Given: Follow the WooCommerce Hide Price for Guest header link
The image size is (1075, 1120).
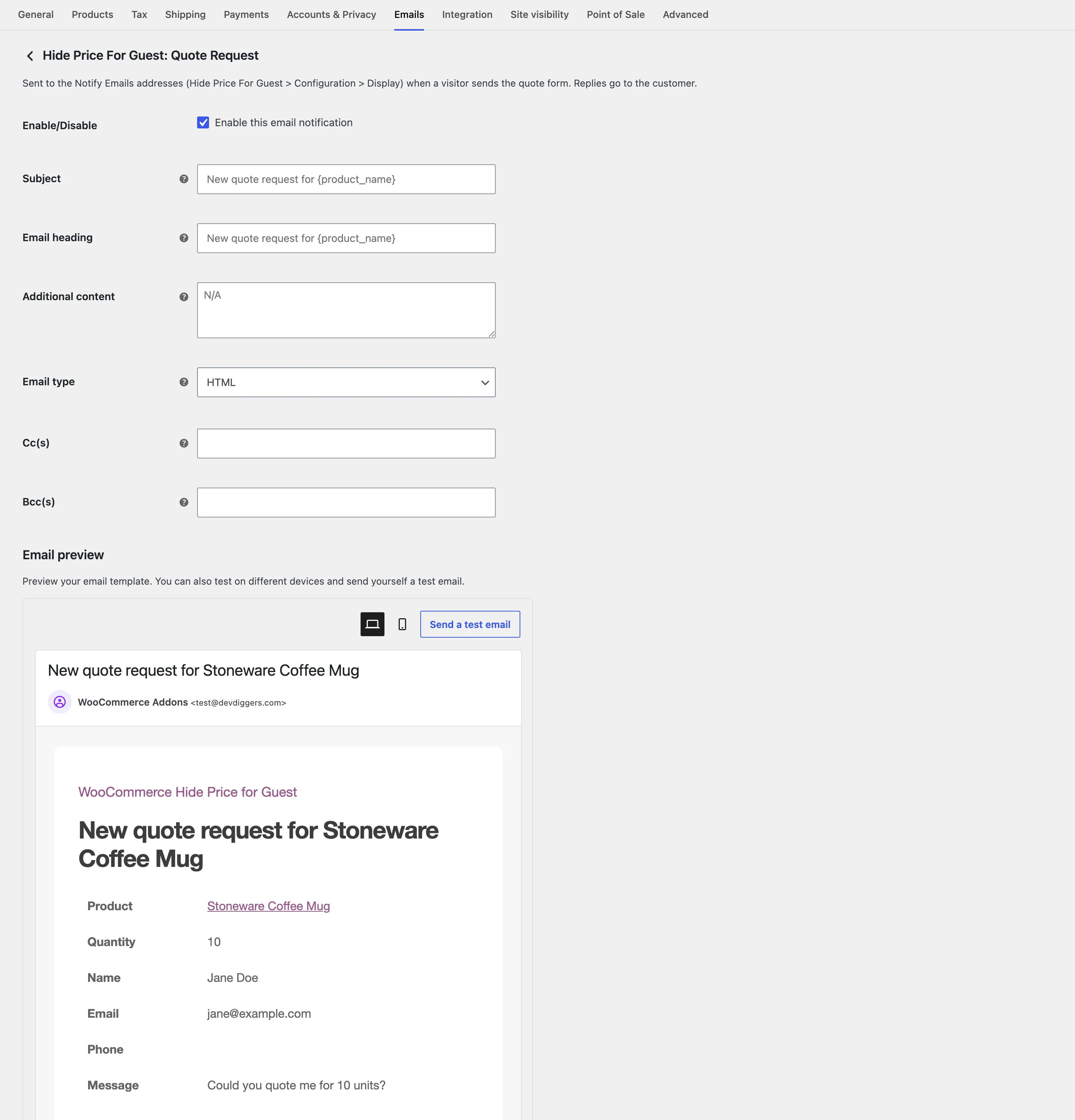Looking at the screenshot, I should point(187,791).
